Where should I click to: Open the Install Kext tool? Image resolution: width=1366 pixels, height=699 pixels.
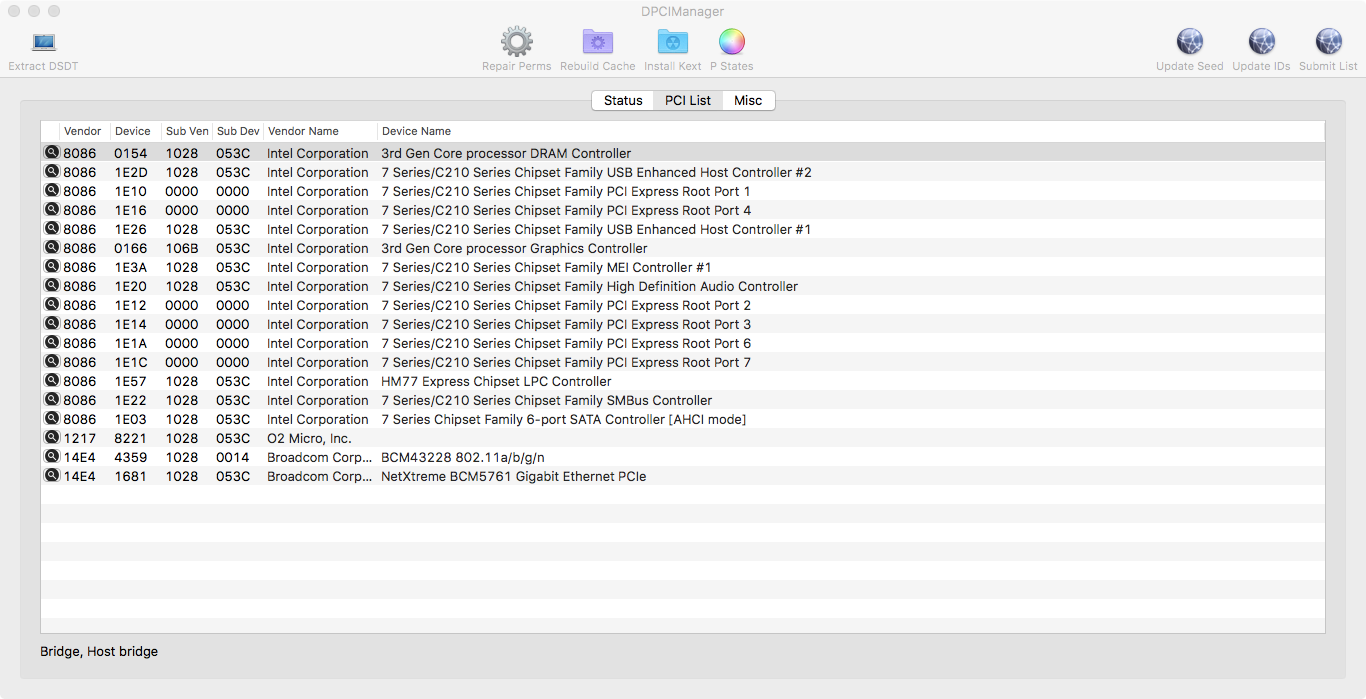click(673, 42)
